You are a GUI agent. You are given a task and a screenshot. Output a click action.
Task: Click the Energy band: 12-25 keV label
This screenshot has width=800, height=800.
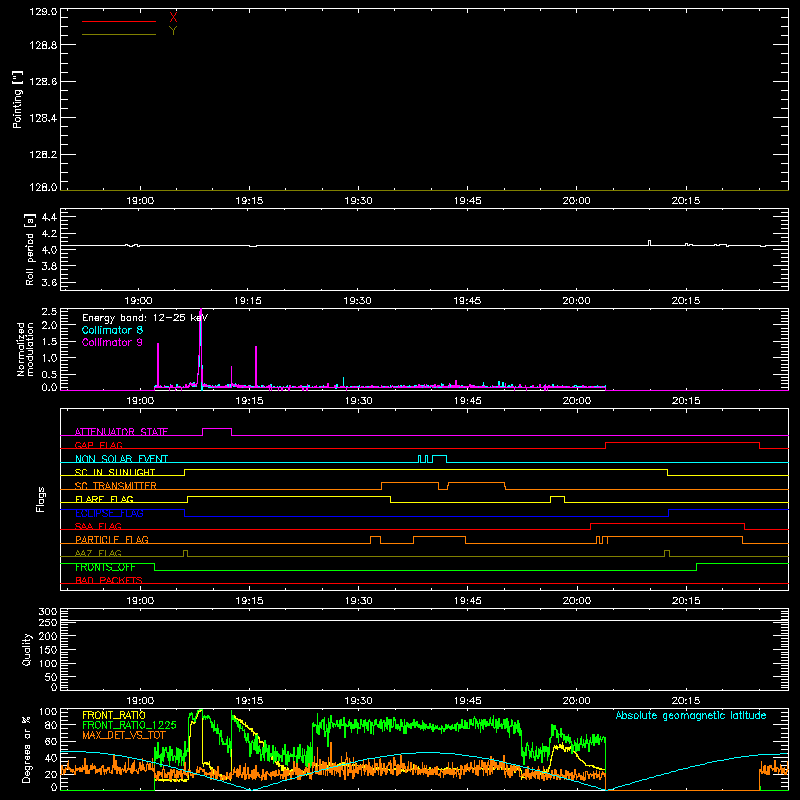coord(145,318)
